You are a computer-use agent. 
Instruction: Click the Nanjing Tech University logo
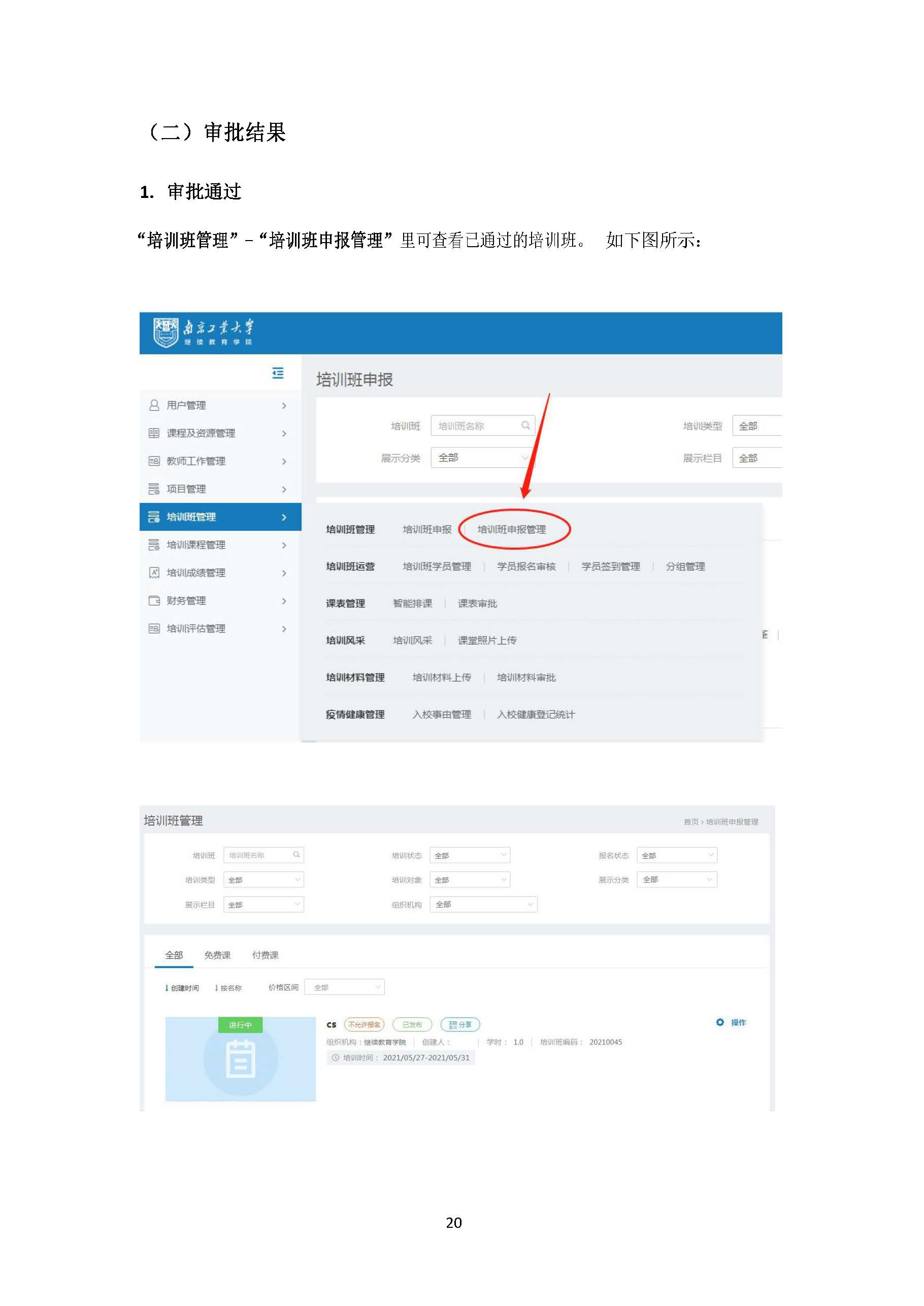tap(203, 333)
